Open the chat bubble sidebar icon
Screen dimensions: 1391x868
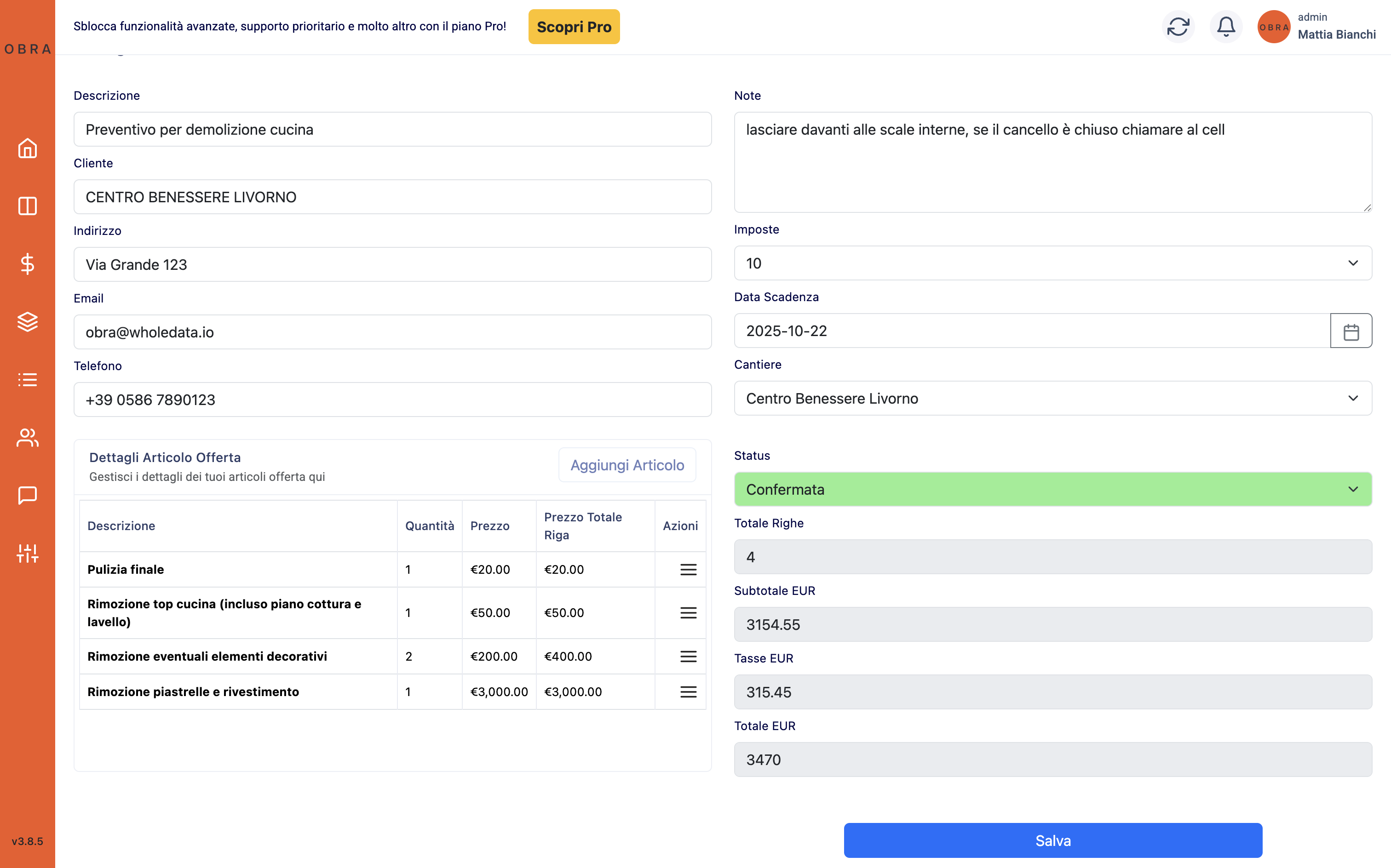(x=27, y=495)
